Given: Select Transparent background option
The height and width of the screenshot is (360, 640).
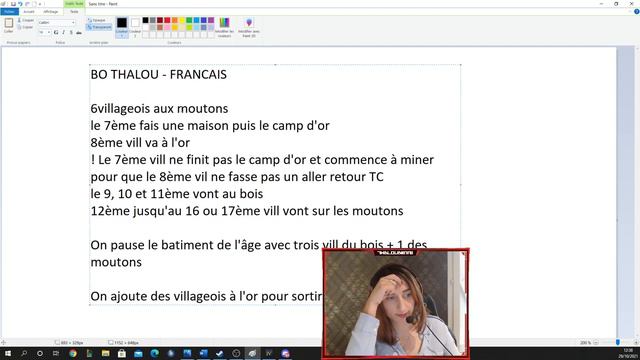Looking at the screenshot, I should point(100,27).
